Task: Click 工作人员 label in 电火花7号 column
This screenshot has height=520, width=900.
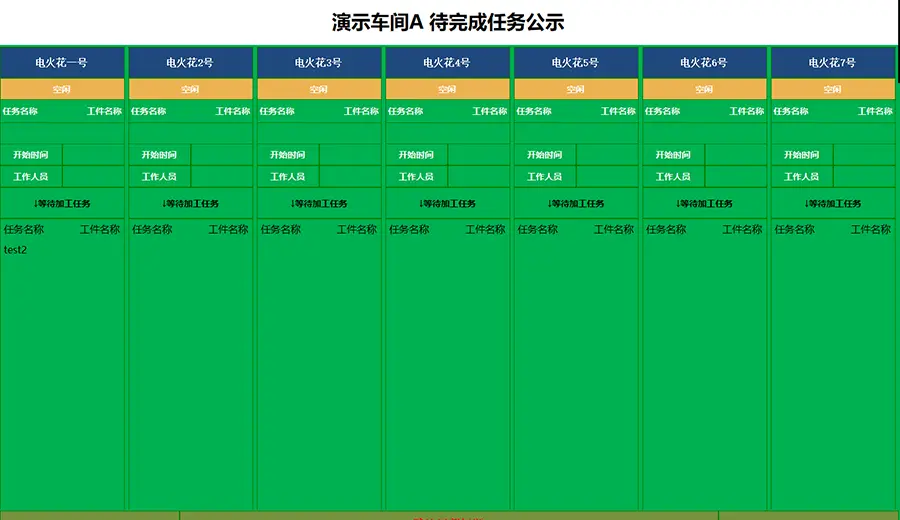Action: tap(802, 177)
